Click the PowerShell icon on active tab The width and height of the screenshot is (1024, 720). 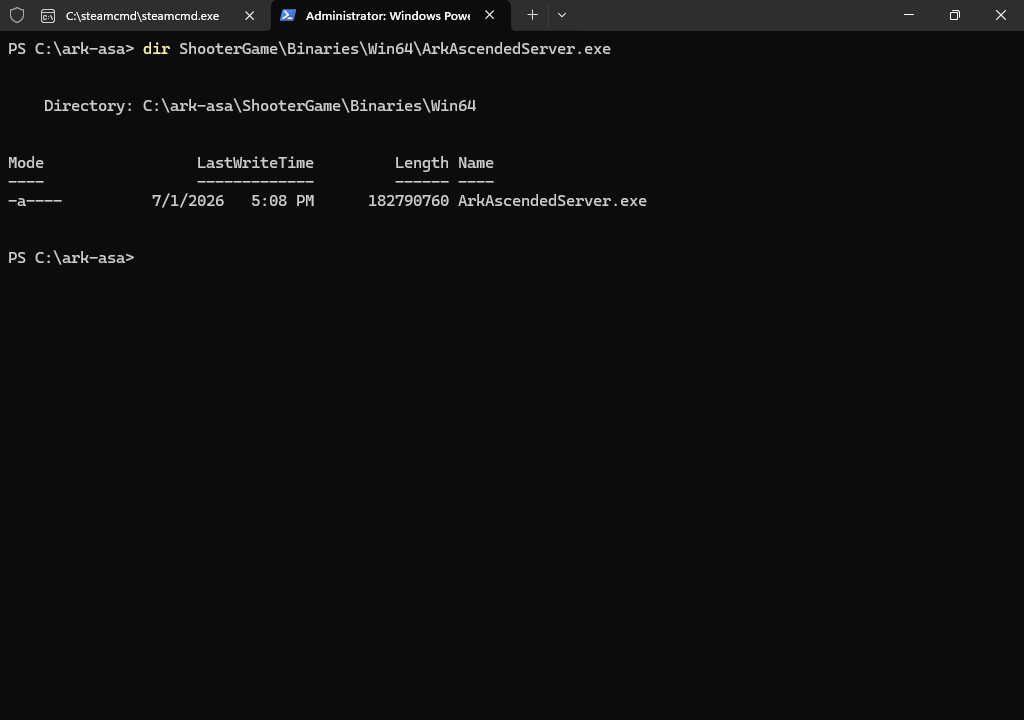coord(288,15)
